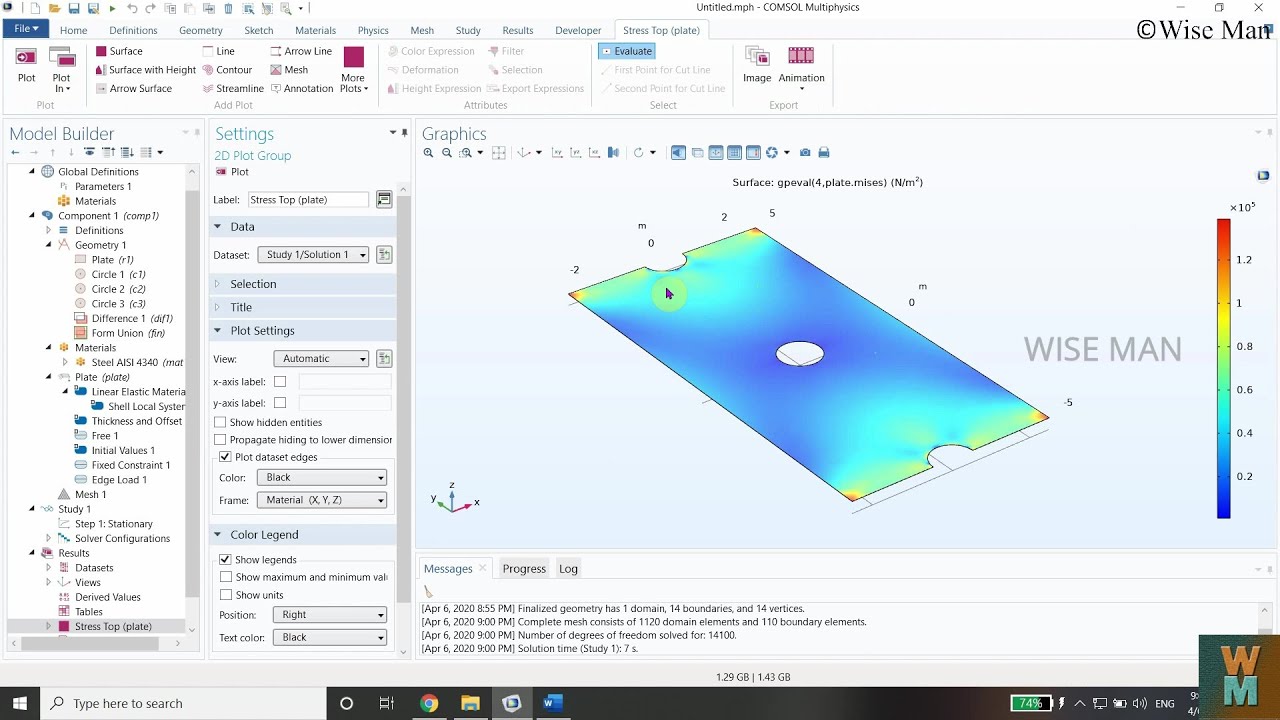1280x720 pixels.
Task: Open the Home ribbon tab
Action: [x=73, y=30]
